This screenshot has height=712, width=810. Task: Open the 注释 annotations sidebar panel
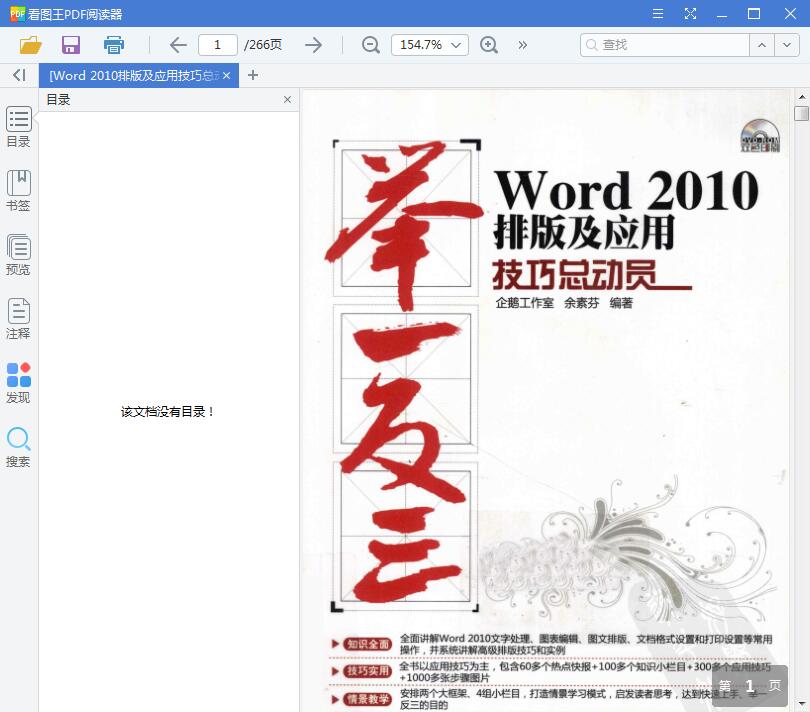click(x=19, y=319)
